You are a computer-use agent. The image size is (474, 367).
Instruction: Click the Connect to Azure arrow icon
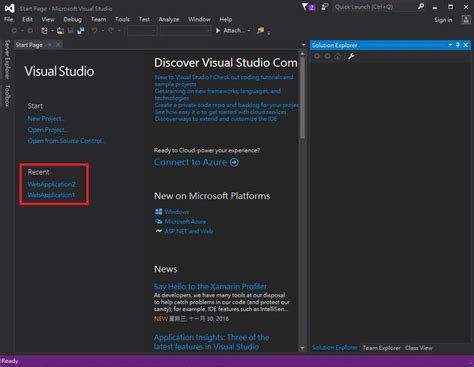(234, 162)
